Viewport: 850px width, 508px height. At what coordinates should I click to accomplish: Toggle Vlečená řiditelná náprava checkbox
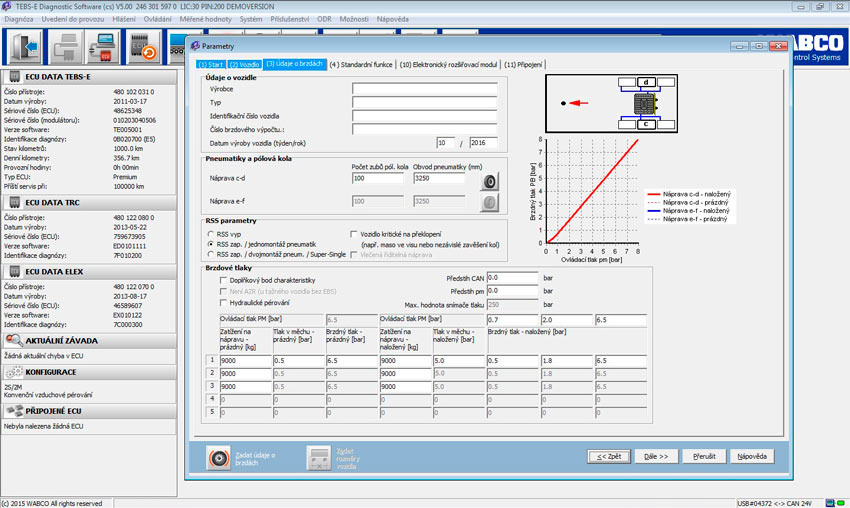click(354, 254)
